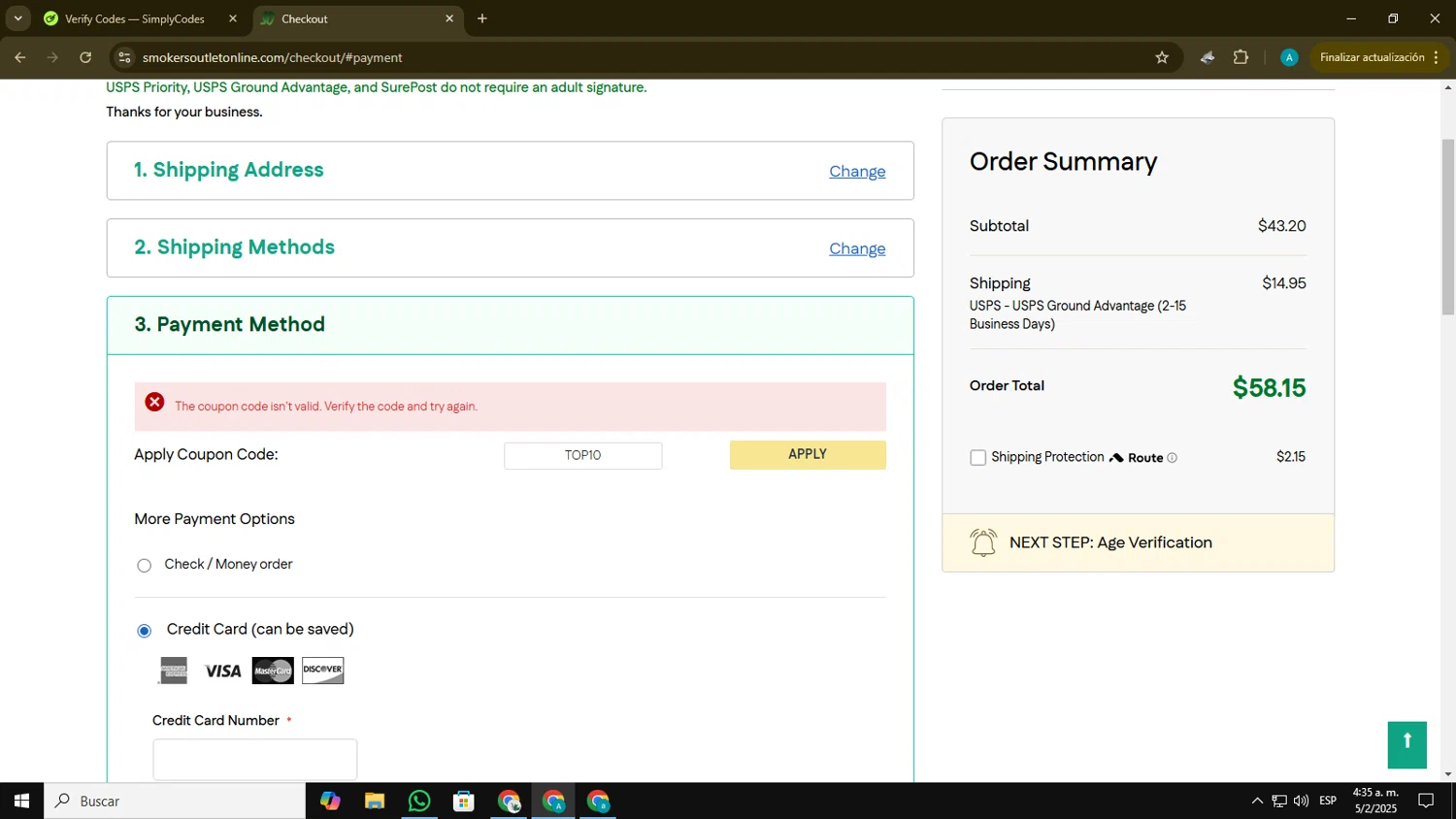Click the back-to-top arrow button
The width and height of the screenshot is (1456, 819).
point(1406,745)
